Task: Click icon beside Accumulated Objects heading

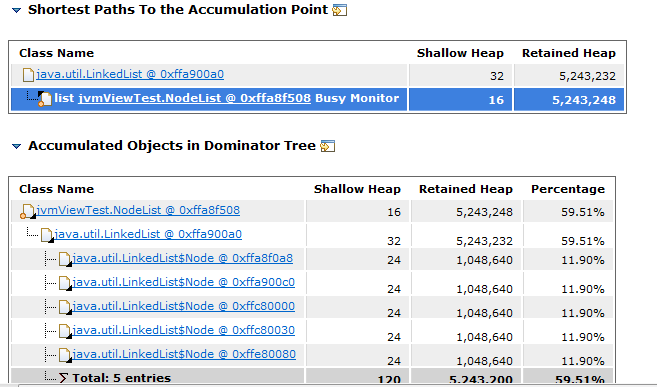Action: [327, 146]
